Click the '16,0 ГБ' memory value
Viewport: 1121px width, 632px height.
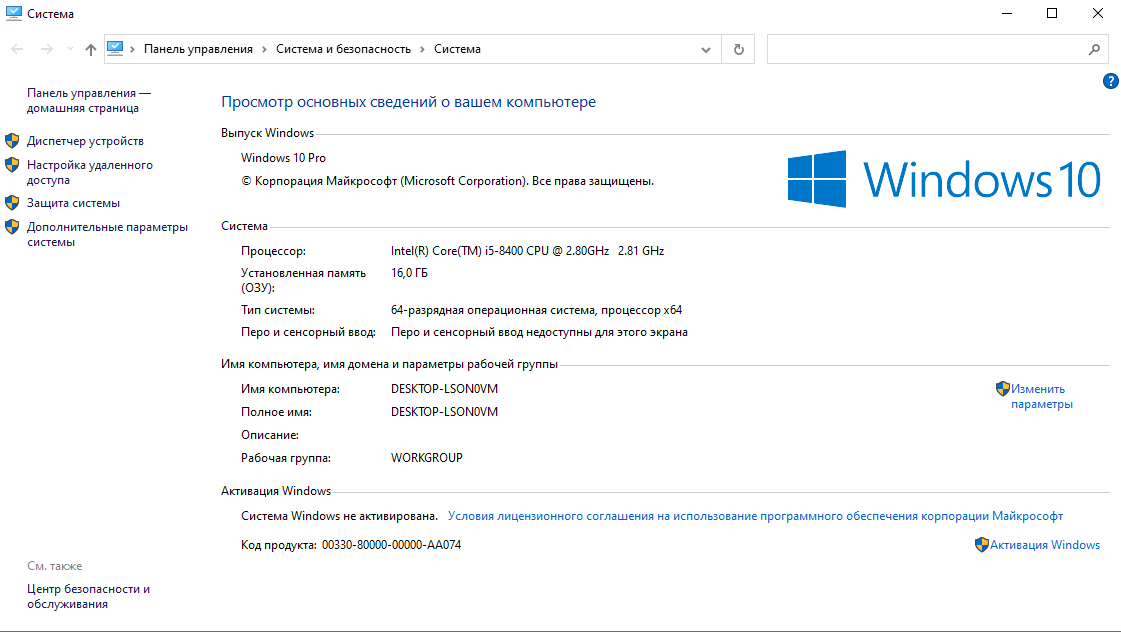pos(409,273)
